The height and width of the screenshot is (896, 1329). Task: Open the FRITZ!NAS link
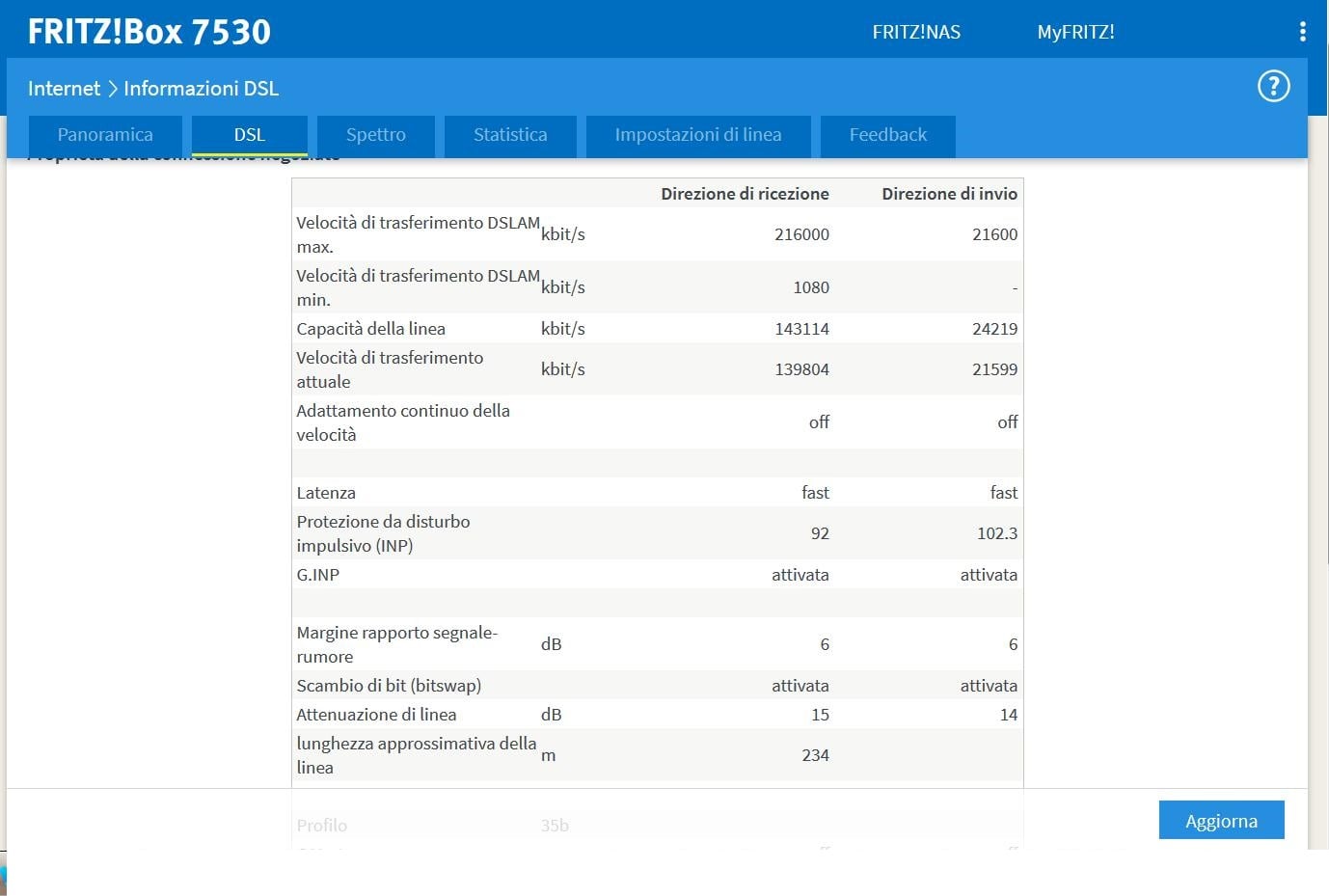point(915,32)
